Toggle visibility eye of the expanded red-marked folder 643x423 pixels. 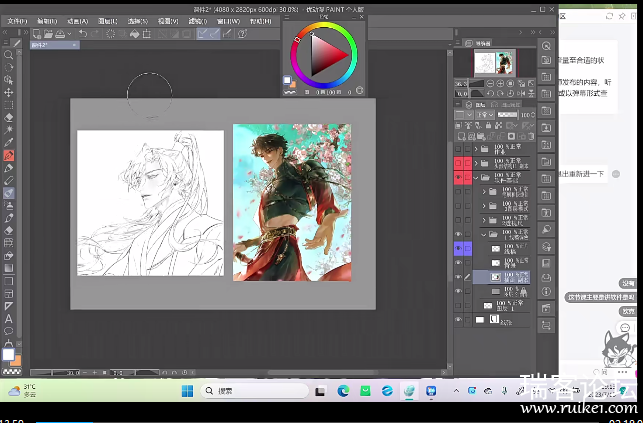[x=458, y=178]
